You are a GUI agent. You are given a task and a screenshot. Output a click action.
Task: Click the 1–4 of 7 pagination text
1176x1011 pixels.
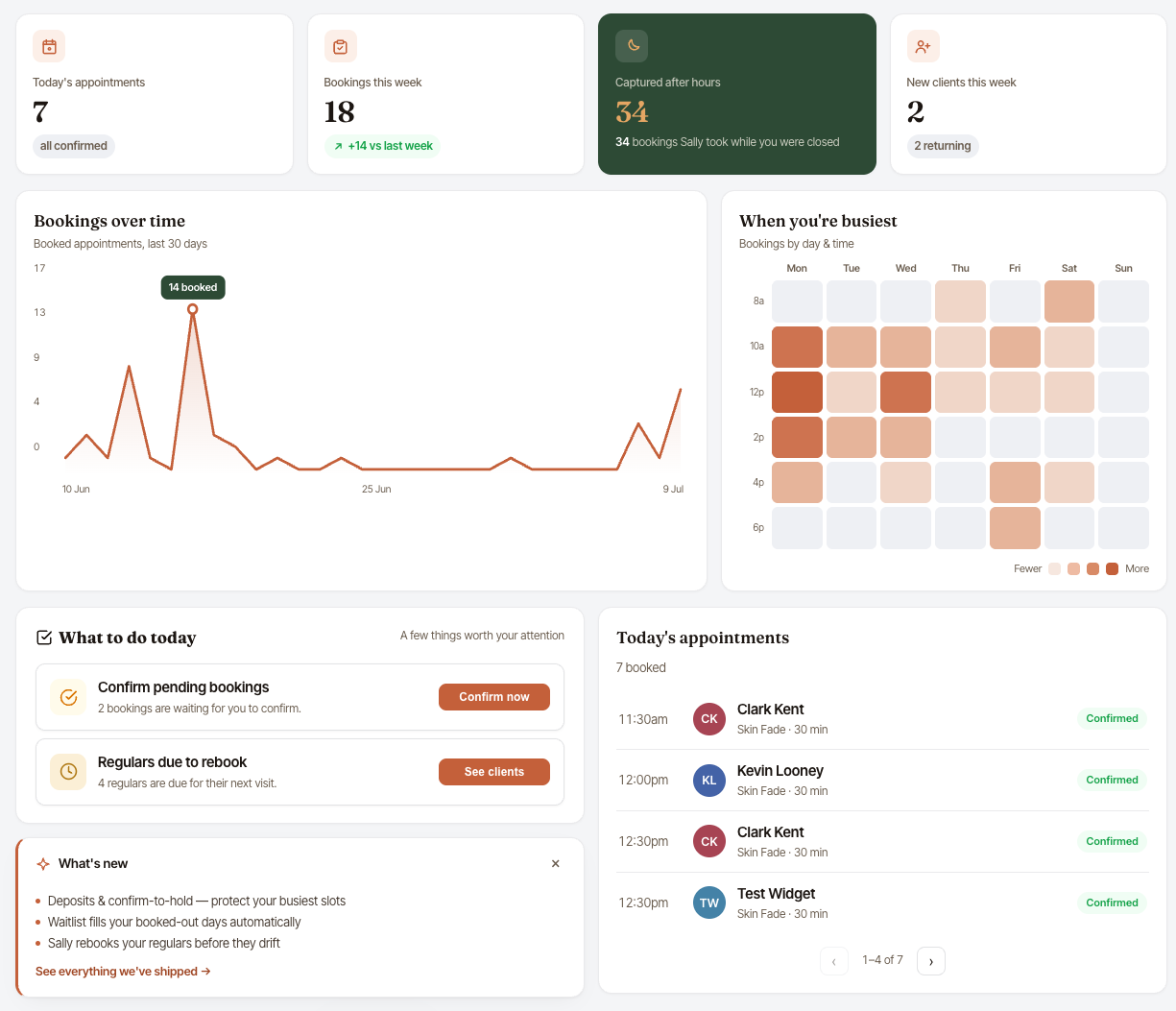(882, 960)
